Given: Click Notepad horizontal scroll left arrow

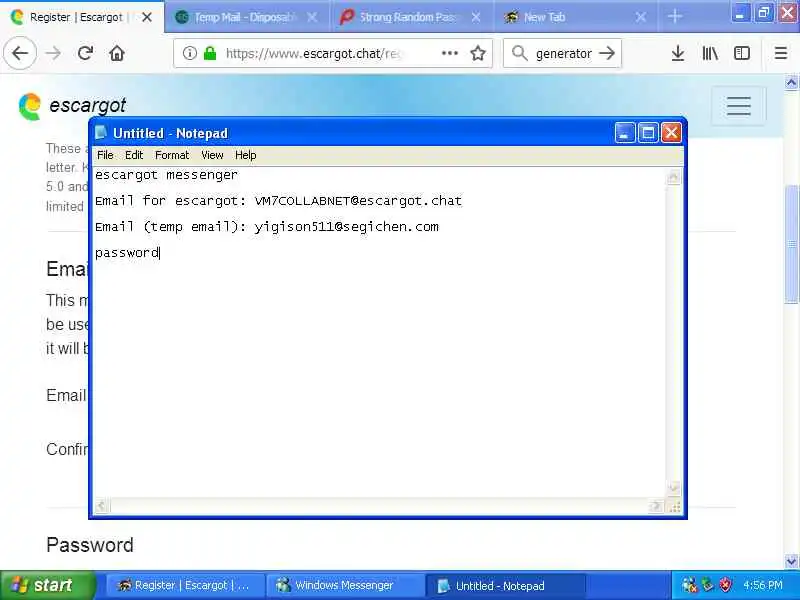Looking at the screenshot, I should [101, 506].
